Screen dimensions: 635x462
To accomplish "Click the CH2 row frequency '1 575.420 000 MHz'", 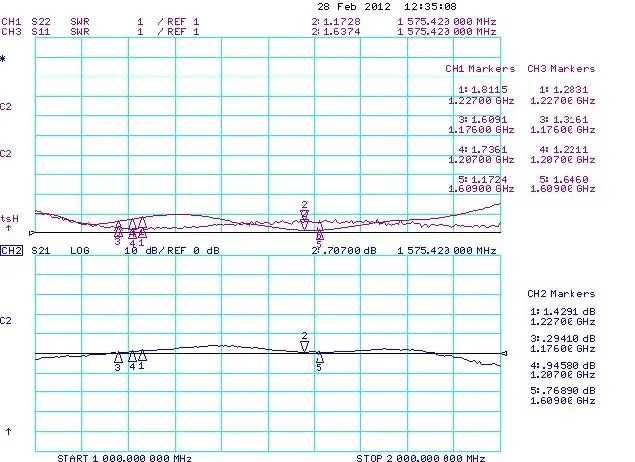I will pos(447,251).
